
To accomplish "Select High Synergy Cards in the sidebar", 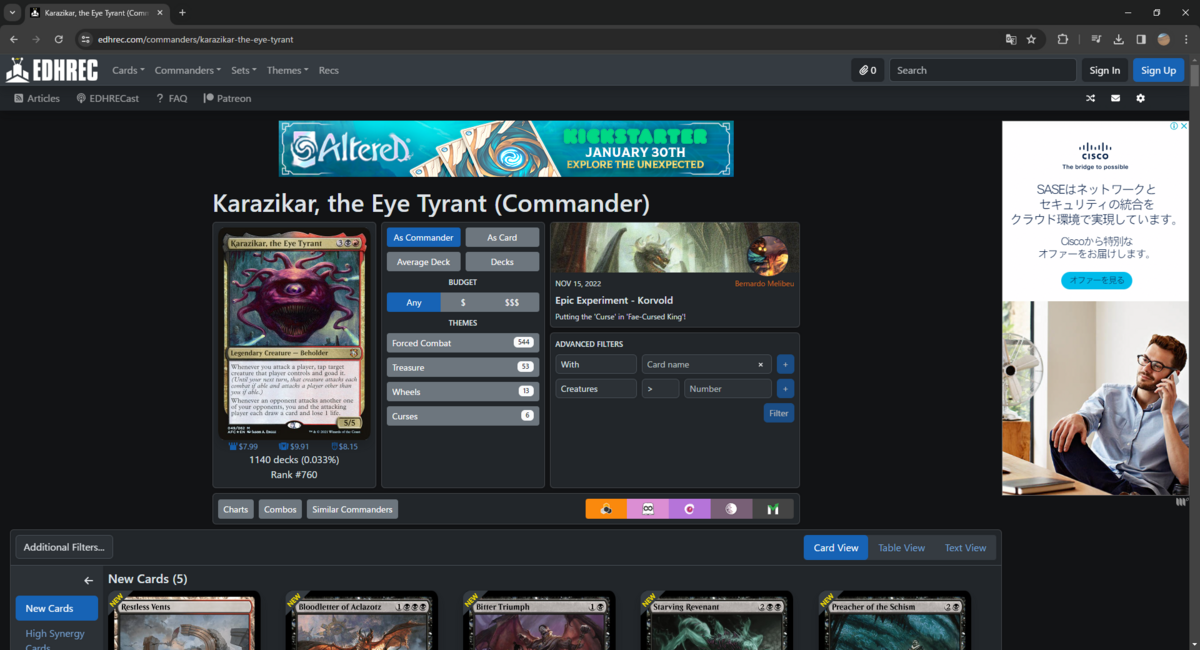I will (55, 639).
